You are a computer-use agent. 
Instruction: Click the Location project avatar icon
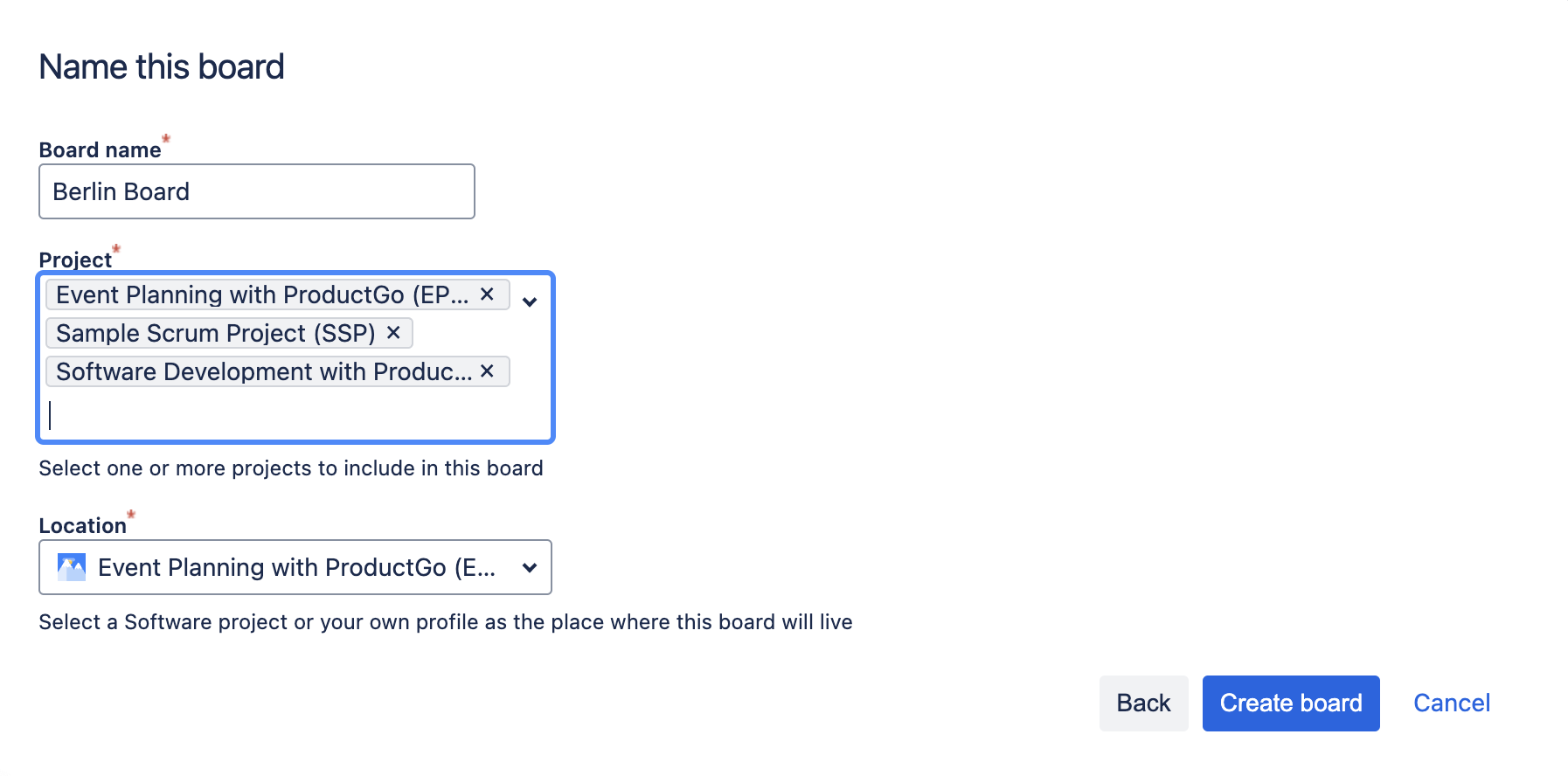pyautogui.click(x=72, y=568)
